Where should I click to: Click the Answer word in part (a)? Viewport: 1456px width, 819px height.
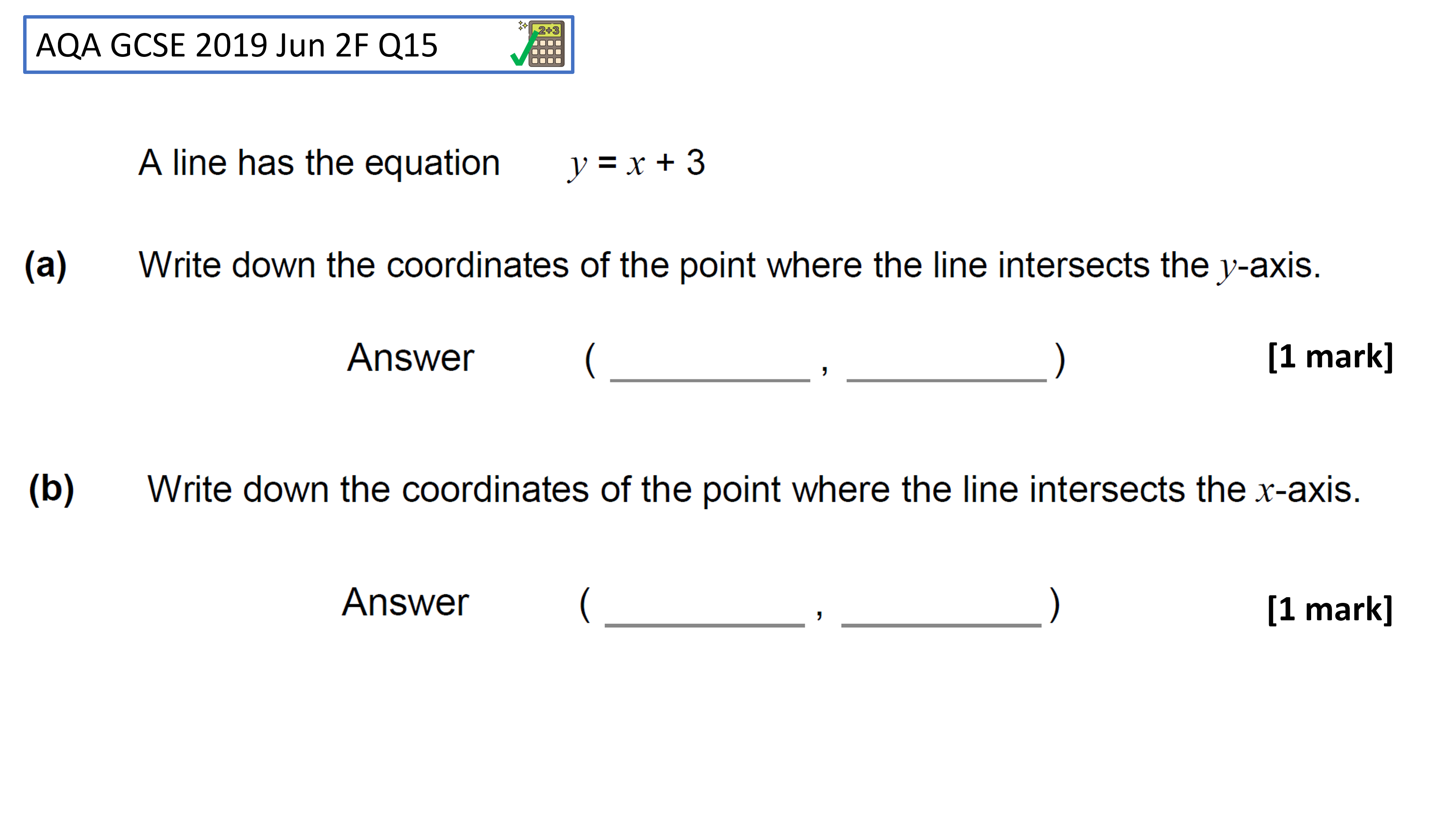pyautogui.click(x=410, y=358)
